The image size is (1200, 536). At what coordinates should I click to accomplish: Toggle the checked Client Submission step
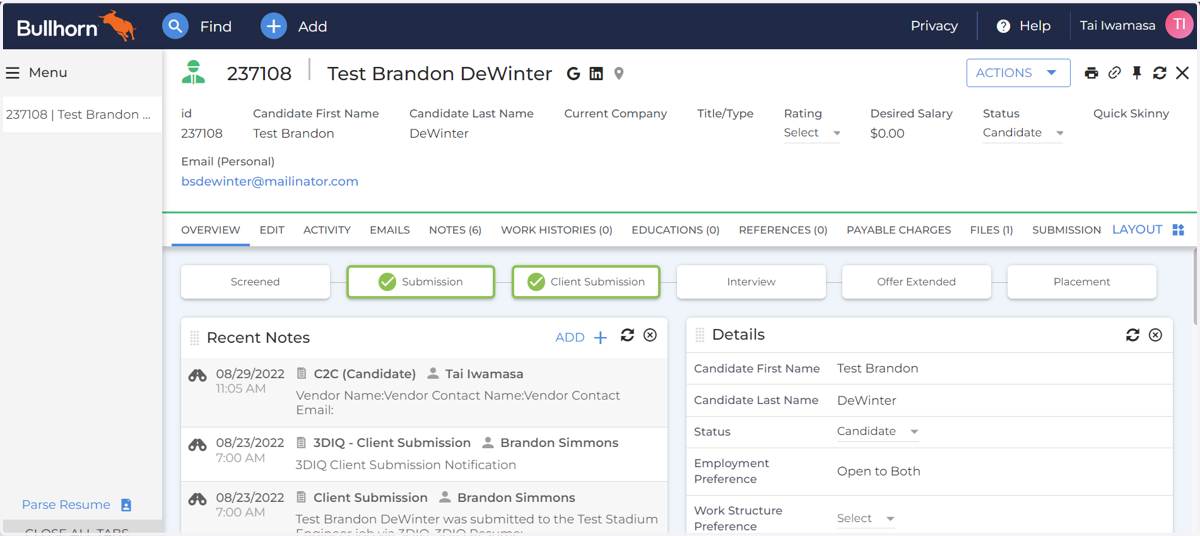pos(586,282)
